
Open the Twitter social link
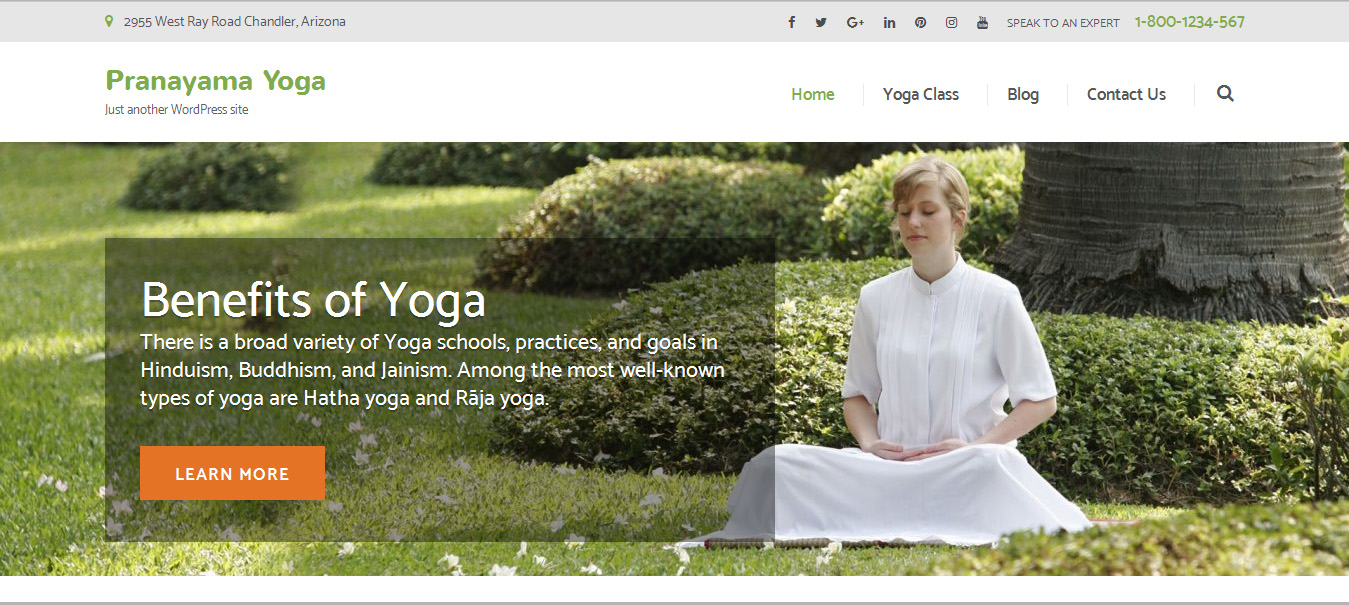click(x=821, y=22)
